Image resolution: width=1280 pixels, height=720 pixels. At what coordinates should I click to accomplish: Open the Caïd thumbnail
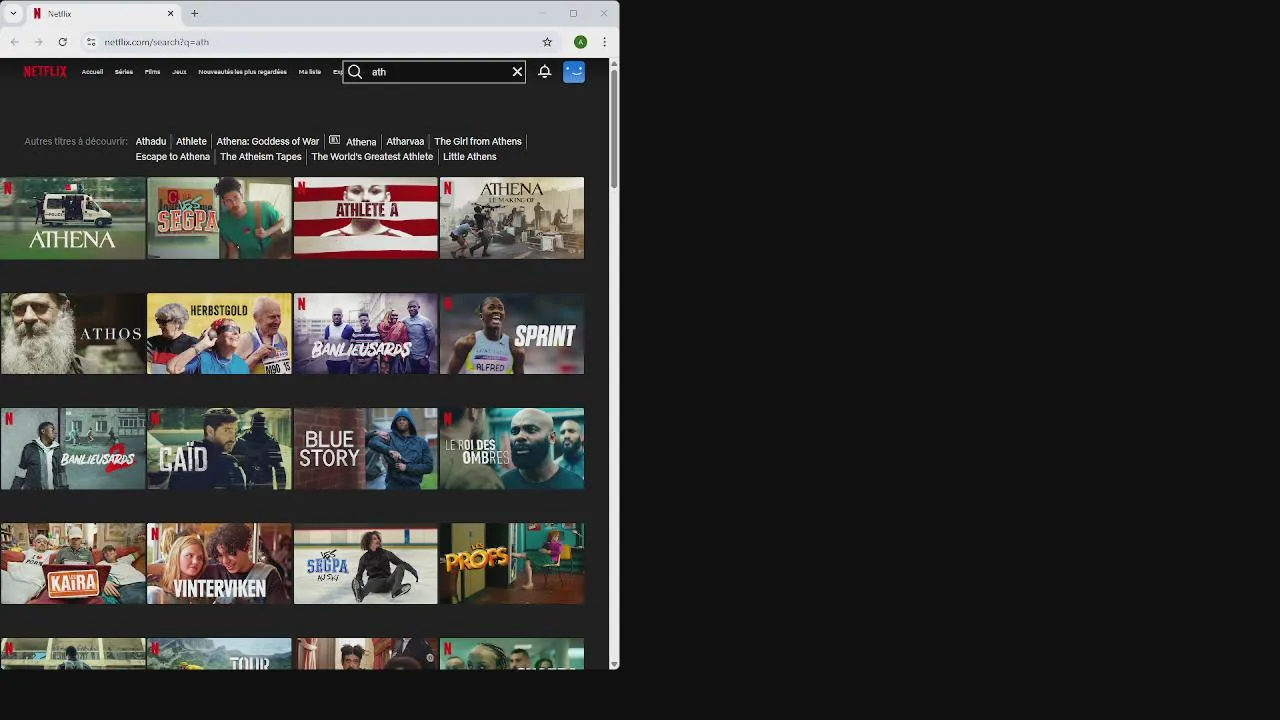219,448
